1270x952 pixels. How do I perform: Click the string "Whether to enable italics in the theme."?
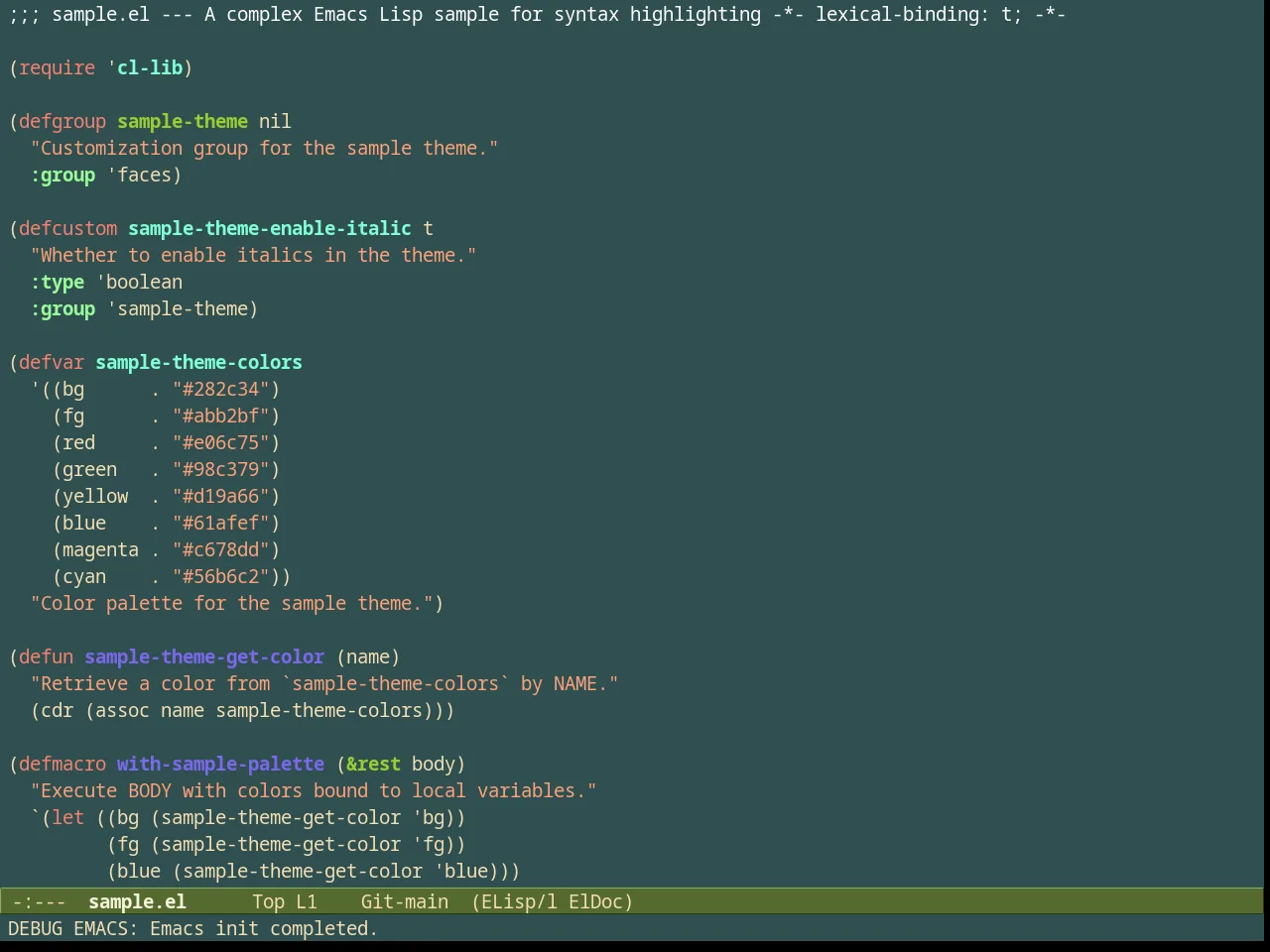(x=253, y=255)
